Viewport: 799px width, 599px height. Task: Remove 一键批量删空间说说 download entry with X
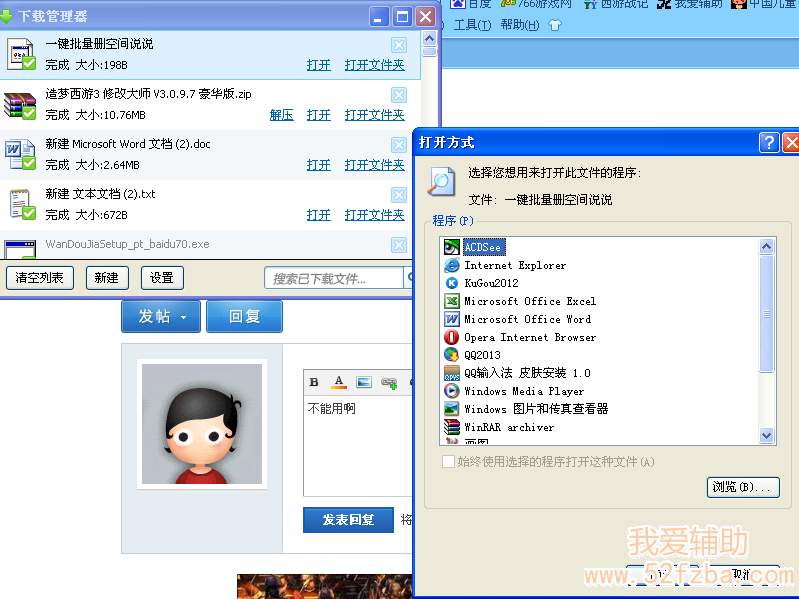[x=399, y=45]
